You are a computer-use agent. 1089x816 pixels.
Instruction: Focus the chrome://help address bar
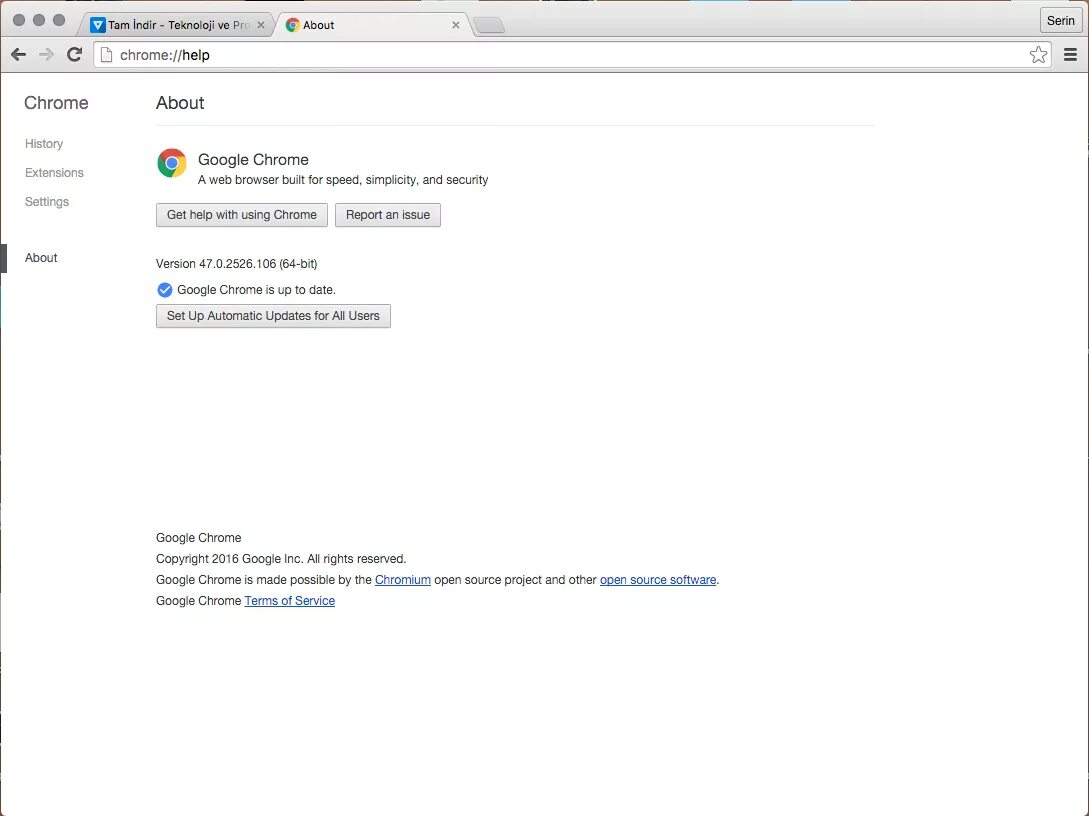(570, 55)
